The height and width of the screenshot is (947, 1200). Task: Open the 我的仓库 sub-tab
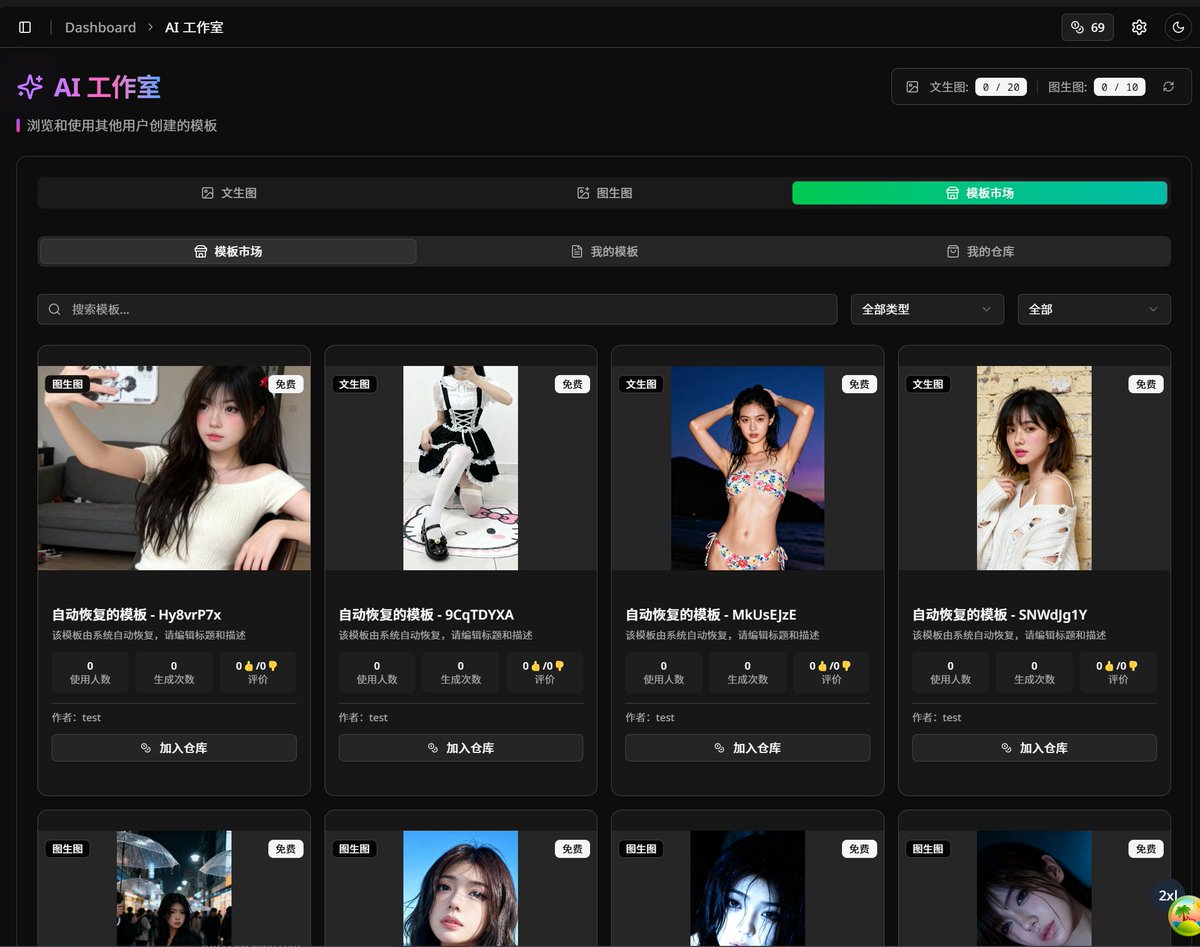pos(980,251)
